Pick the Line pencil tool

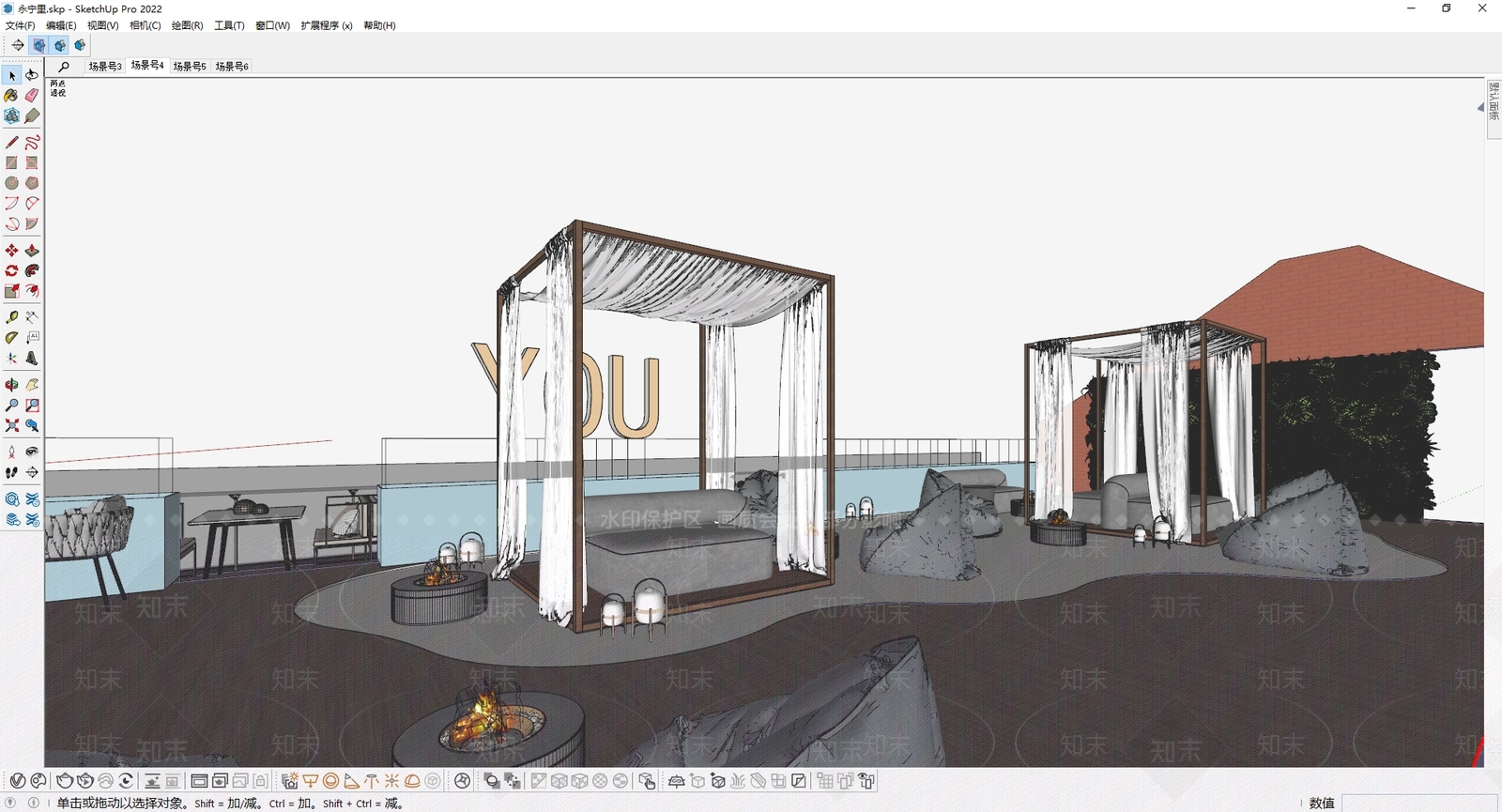[x=11, y=142]
